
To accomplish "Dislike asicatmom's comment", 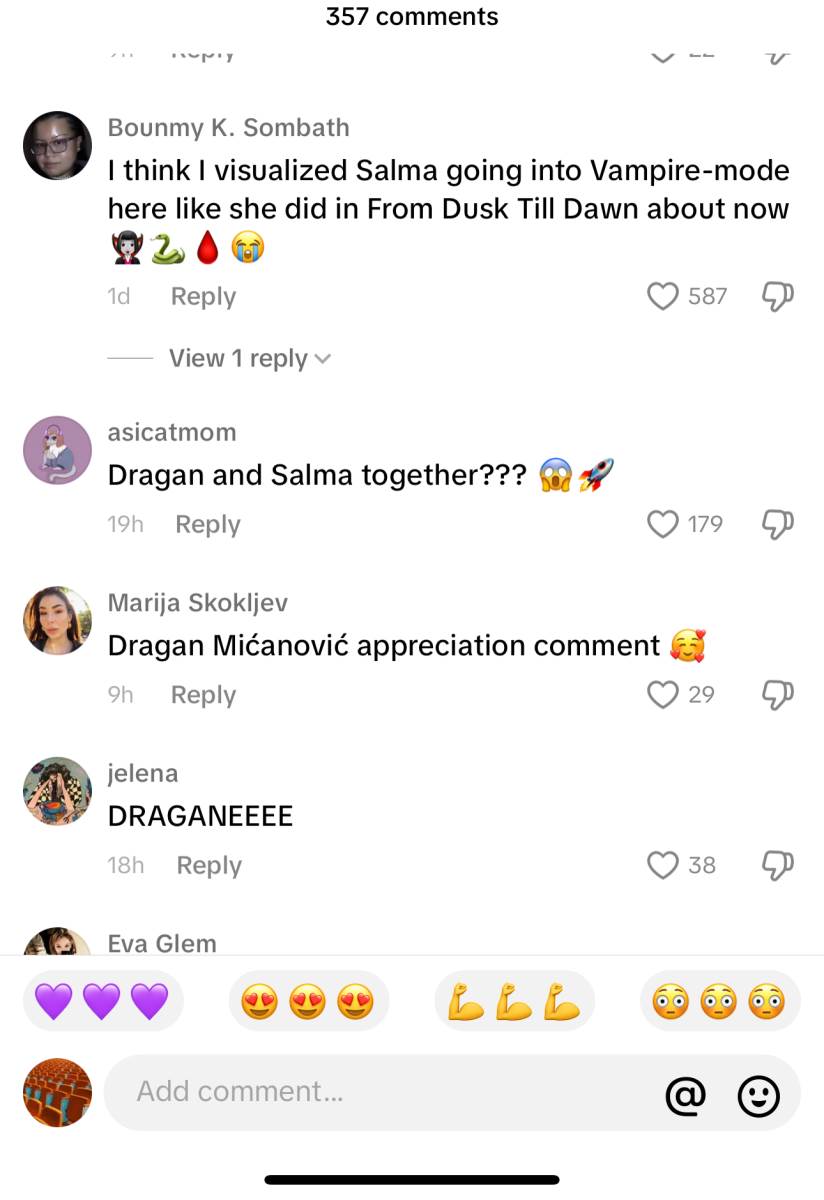I will point(778,524).
